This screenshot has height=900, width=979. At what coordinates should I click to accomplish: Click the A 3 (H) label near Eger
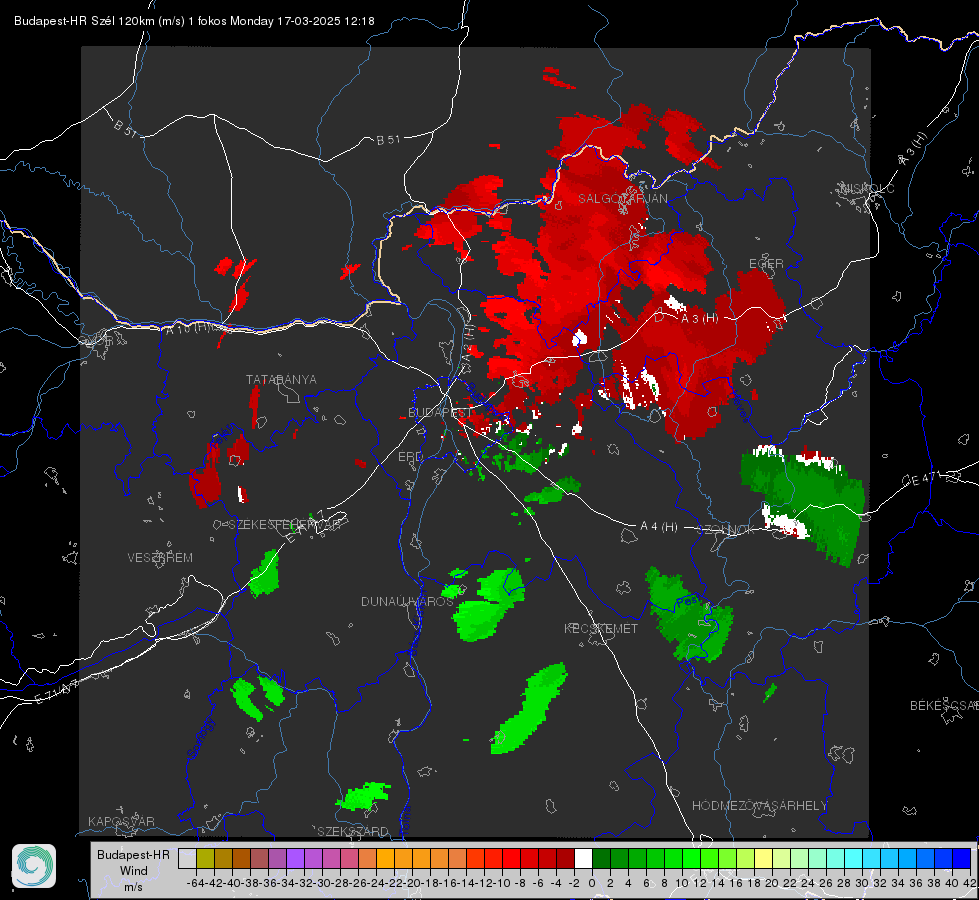coord(699,318)
